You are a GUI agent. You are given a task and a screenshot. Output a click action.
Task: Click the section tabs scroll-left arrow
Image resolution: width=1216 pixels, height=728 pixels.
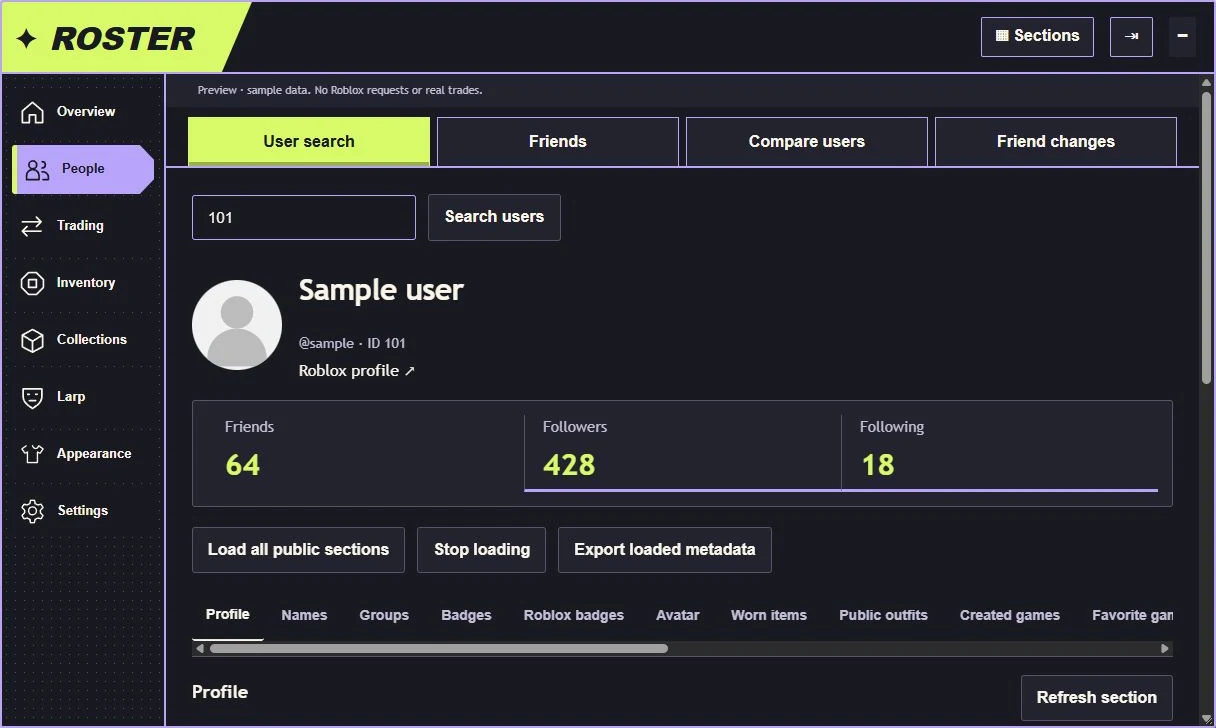(x=200, y=649)
